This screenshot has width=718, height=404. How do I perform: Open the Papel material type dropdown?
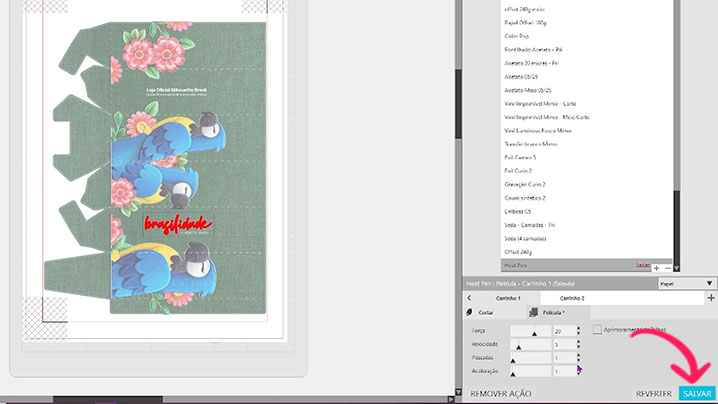click(x=686, y=284)
